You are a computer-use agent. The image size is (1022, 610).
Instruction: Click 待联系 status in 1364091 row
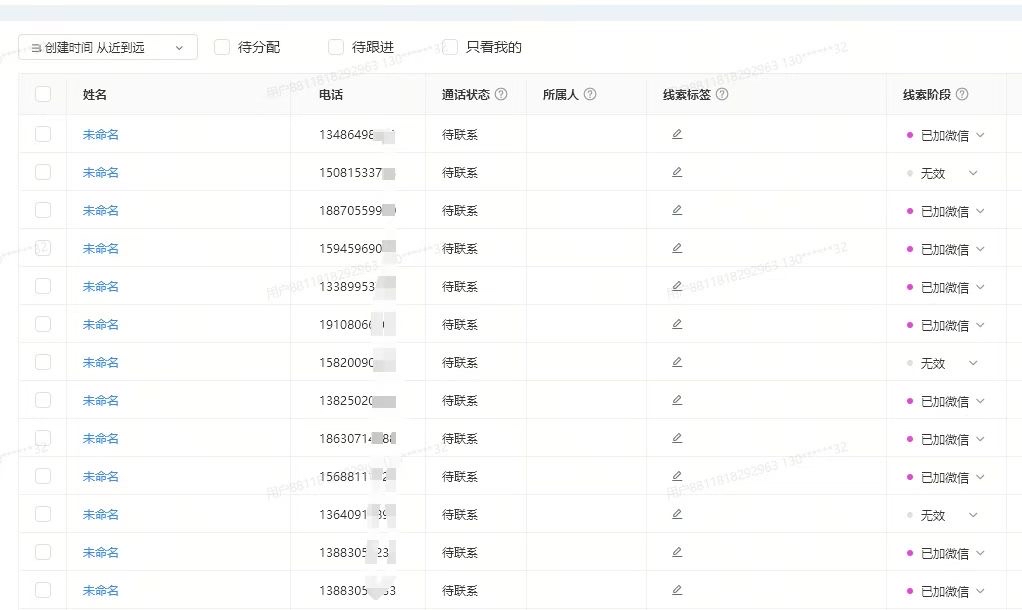pos(460,514)
